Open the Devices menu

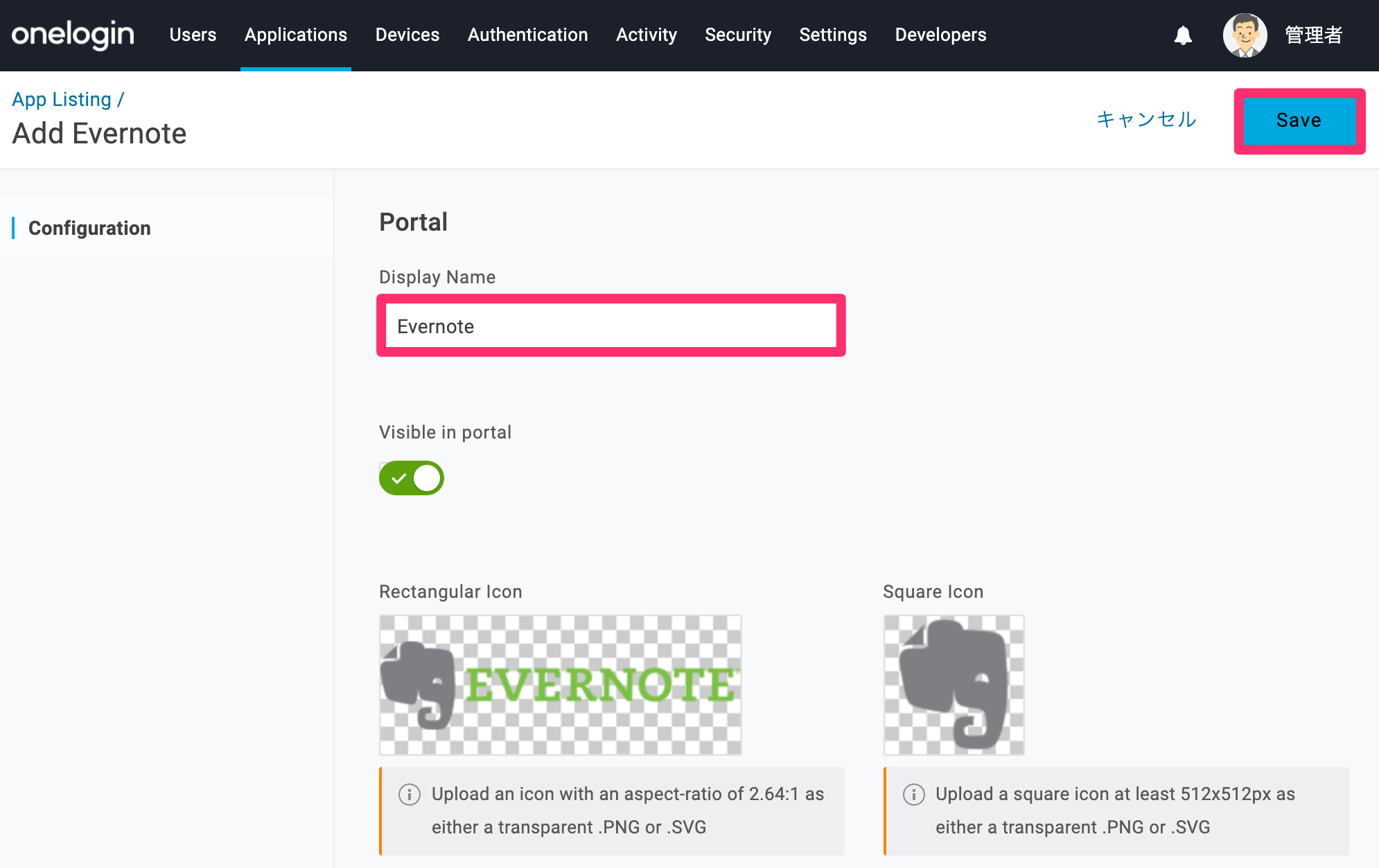[x=407, y=35]
